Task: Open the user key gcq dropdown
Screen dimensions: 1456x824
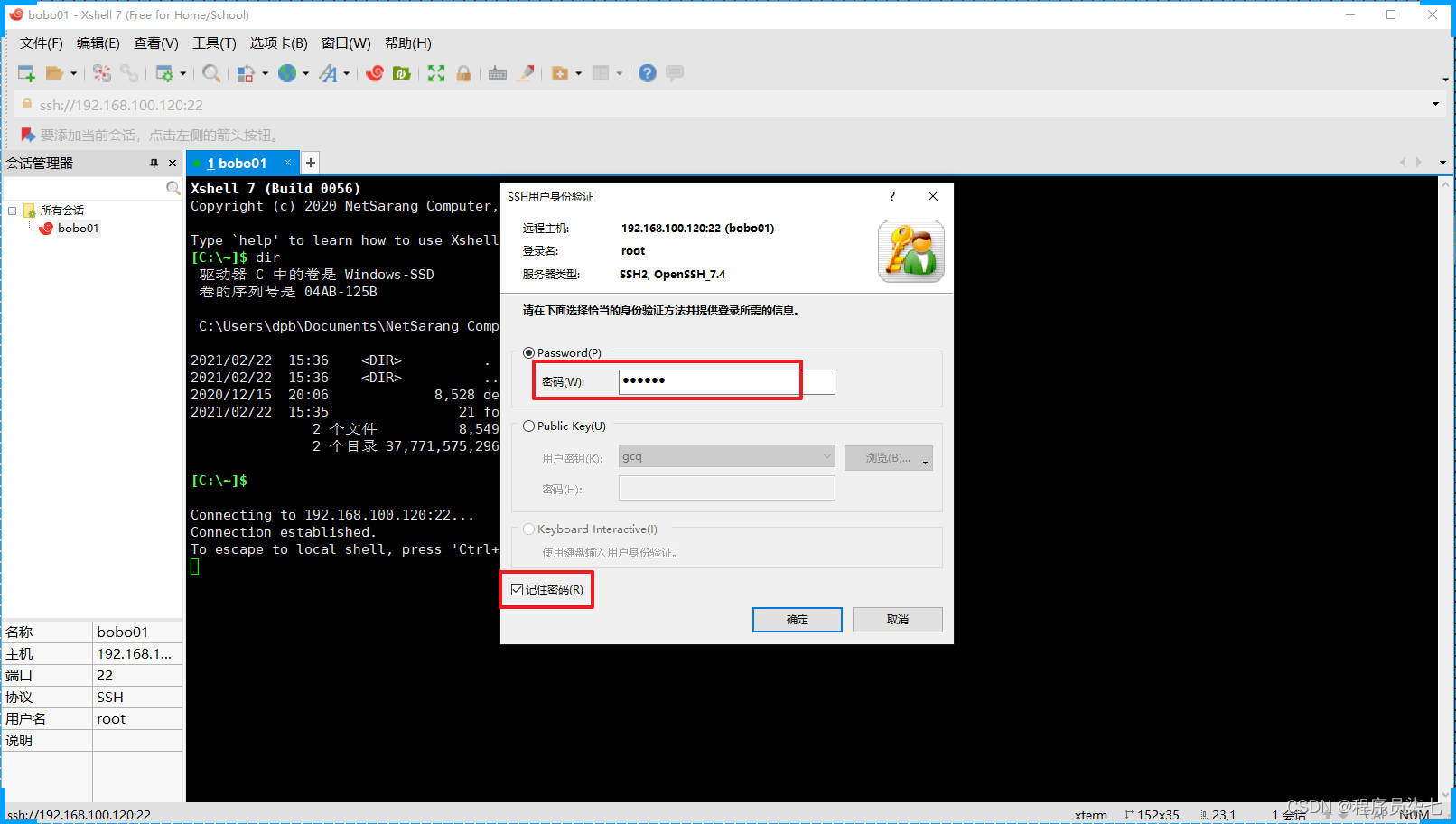Action: pos(727,456)
